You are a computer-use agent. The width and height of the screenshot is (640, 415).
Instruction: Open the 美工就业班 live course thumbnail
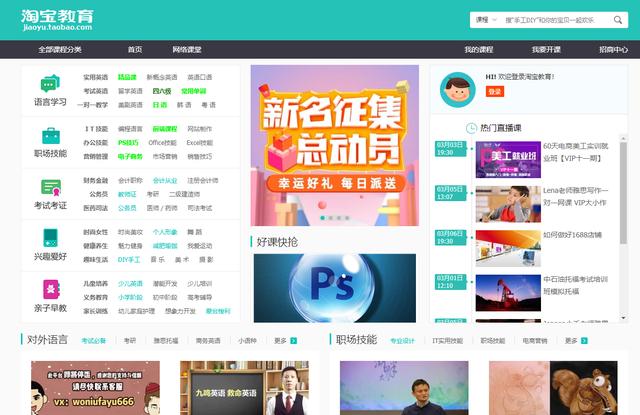(x=508, y=160)
